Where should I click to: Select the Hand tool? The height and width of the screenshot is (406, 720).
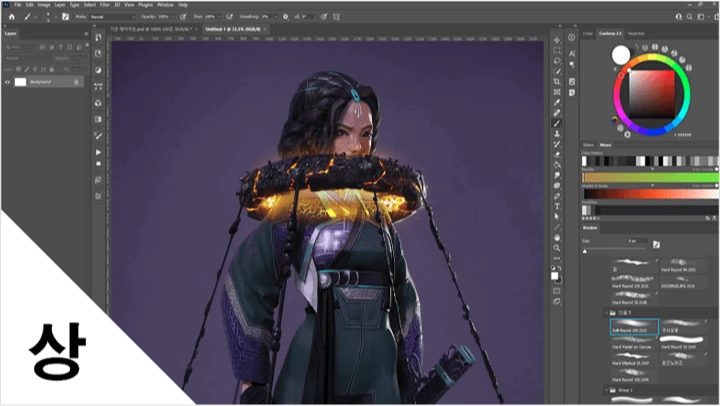[x=557, y=237]
